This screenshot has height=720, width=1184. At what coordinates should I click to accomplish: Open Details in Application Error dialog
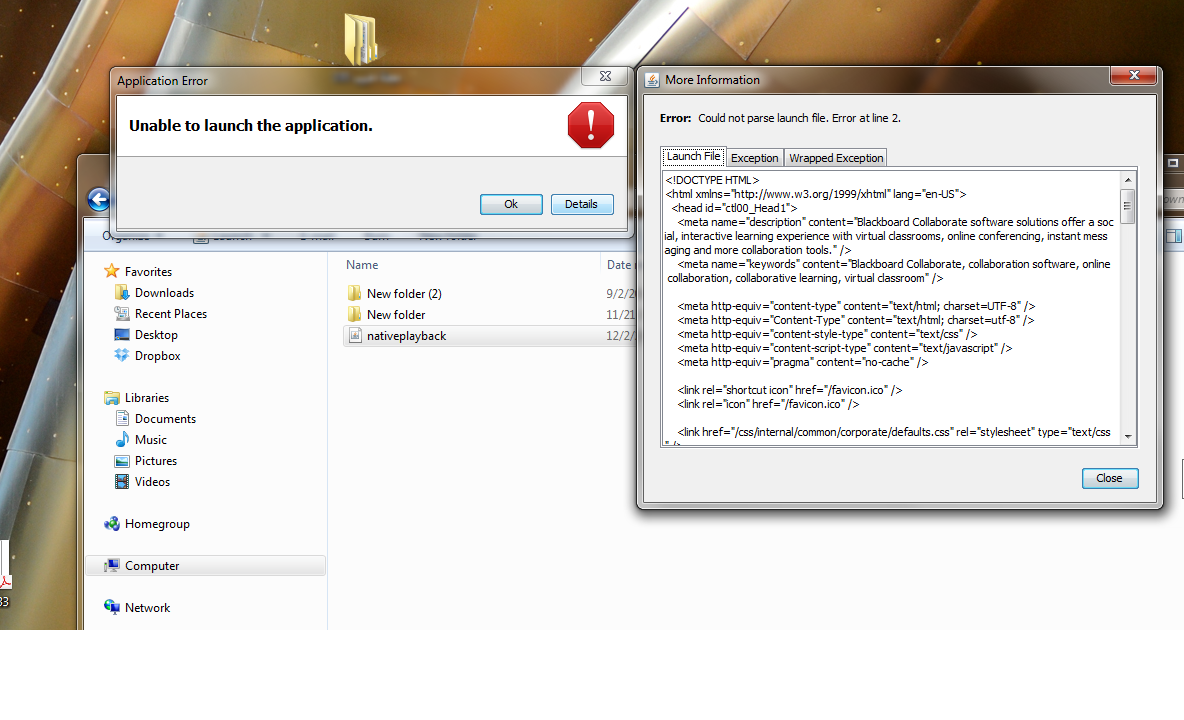coord(581,205)
